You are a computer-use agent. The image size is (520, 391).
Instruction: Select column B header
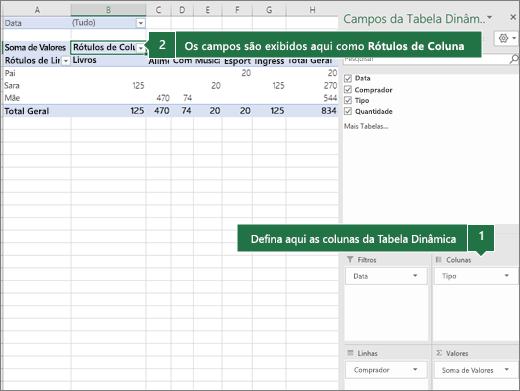click(108, 10)
